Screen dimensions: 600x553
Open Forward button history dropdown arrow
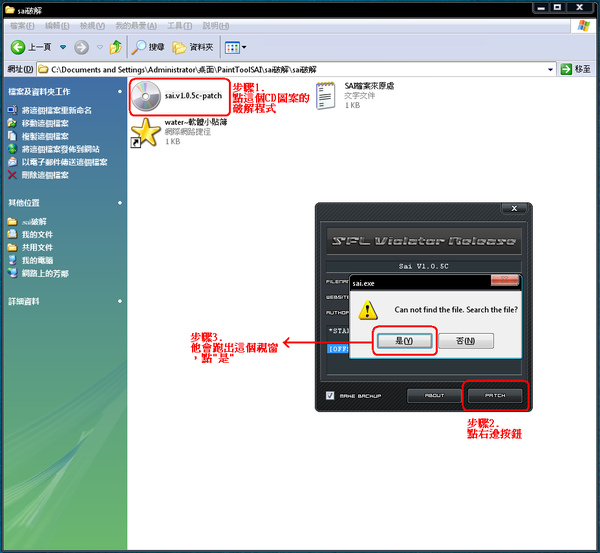pyautogui.click(x=99, y=47)
